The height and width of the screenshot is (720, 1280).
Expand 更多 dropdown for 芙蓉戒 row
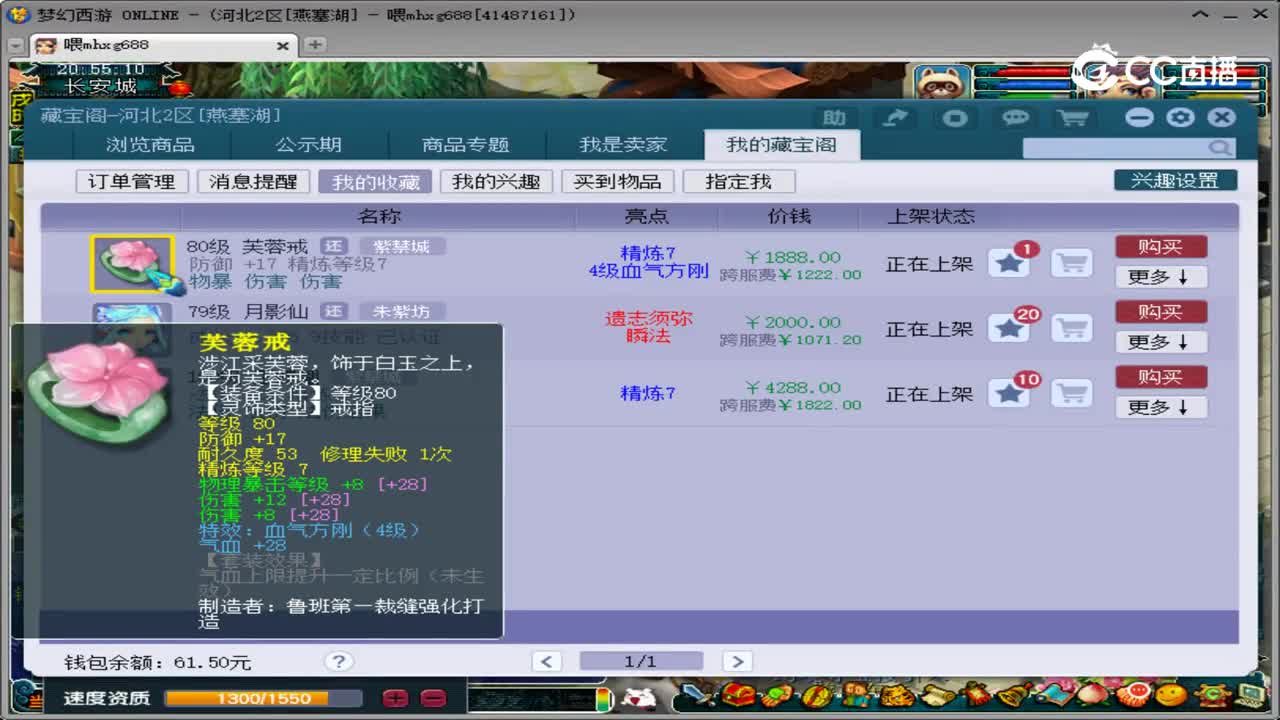point(1161,277)
